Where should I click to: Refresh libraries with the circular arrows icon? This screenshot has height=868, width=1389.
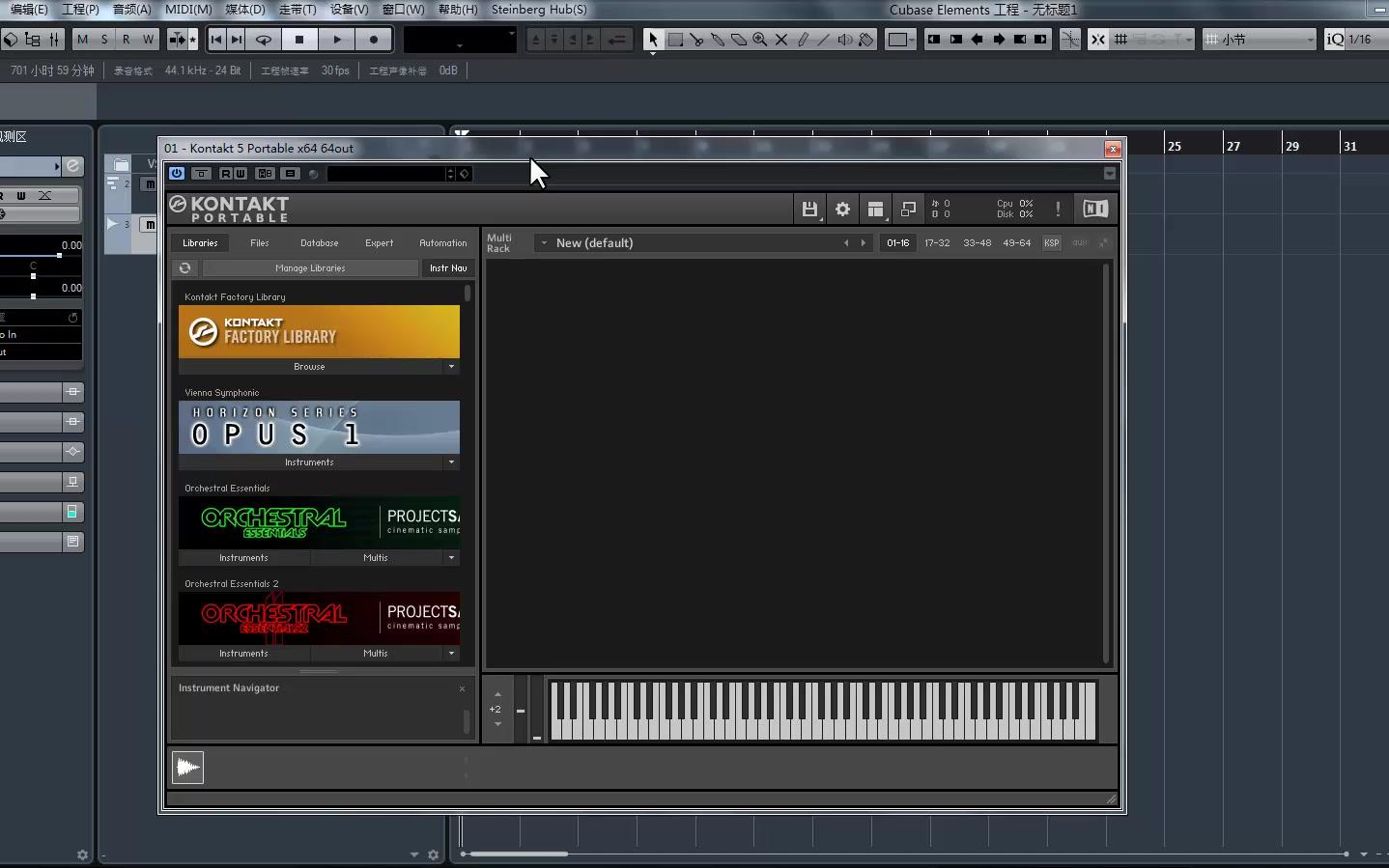[184, 267]
